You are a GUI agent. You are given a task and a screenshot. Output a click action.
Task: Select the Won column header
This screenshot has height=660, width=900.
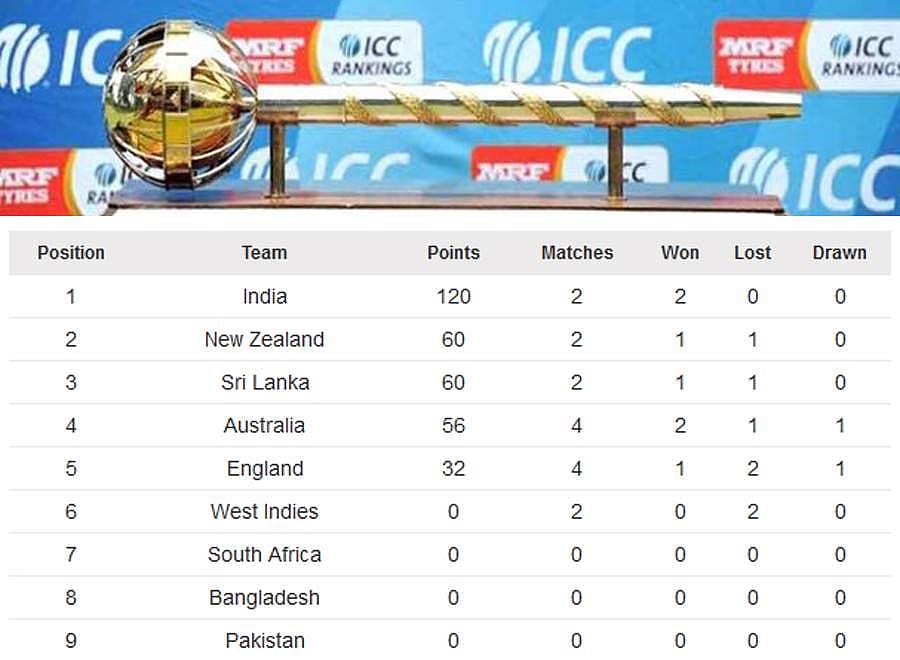coord(680,253)
